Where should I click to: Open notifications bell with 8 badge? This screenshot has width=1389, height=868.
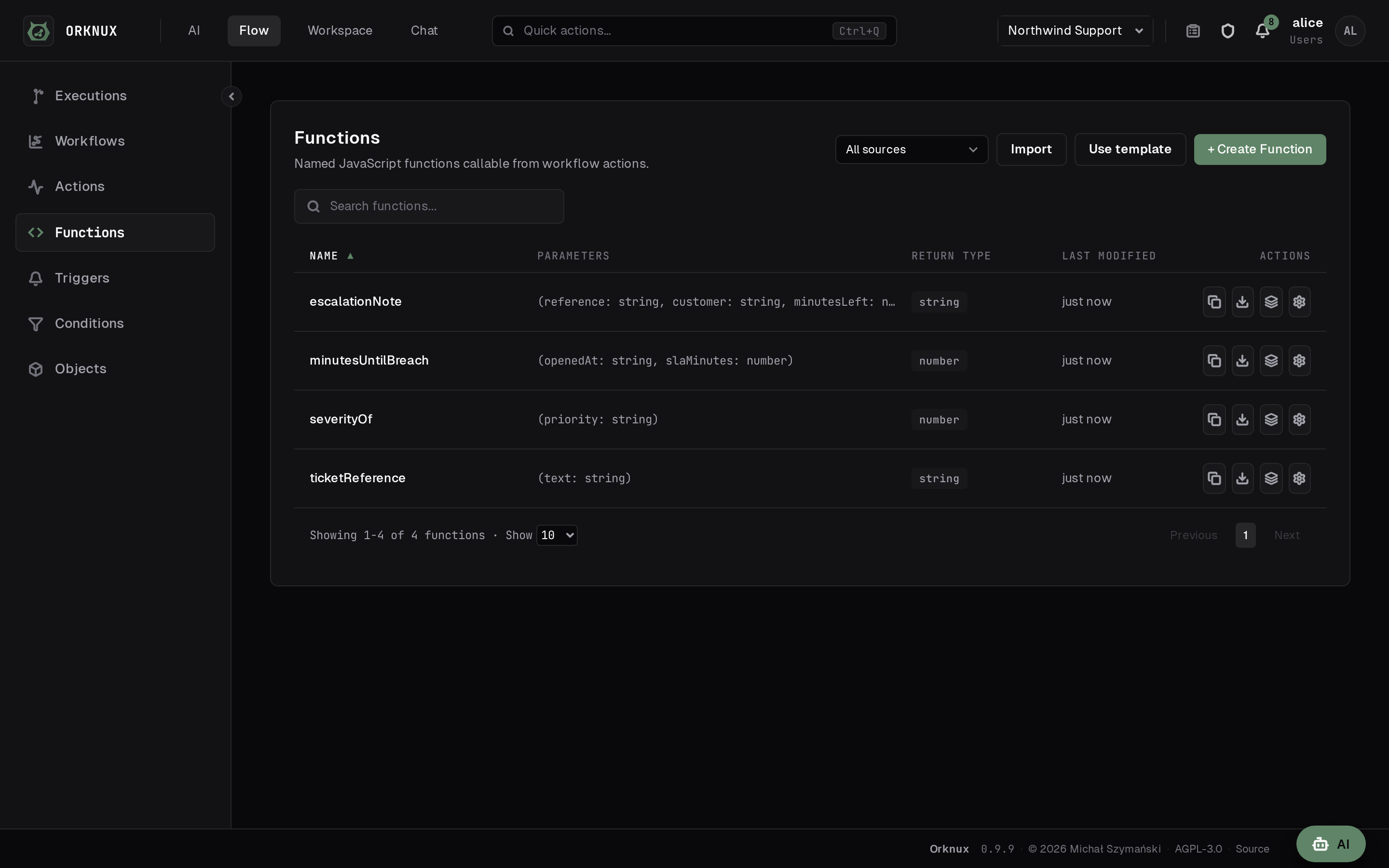(1263, 30)
